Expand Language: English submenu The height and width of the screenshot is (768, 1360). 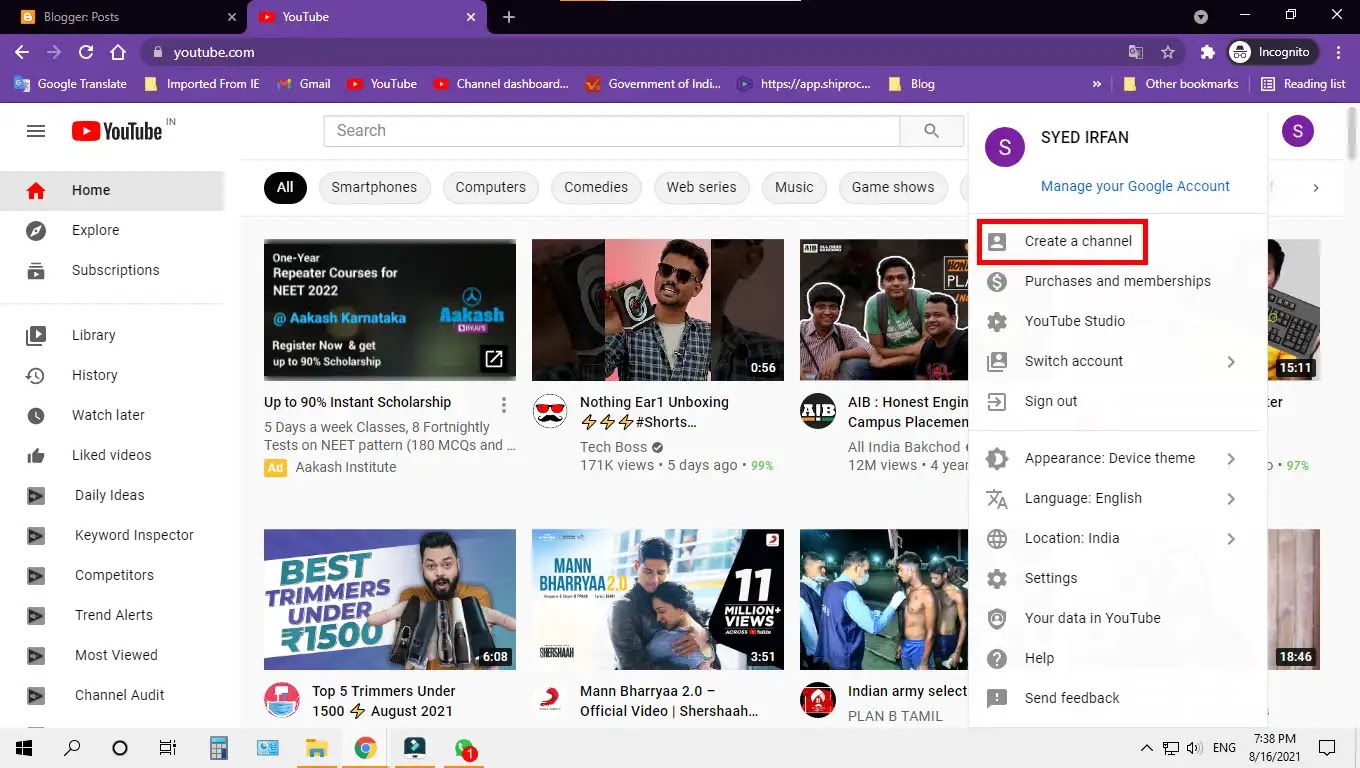coord(1231,499)
